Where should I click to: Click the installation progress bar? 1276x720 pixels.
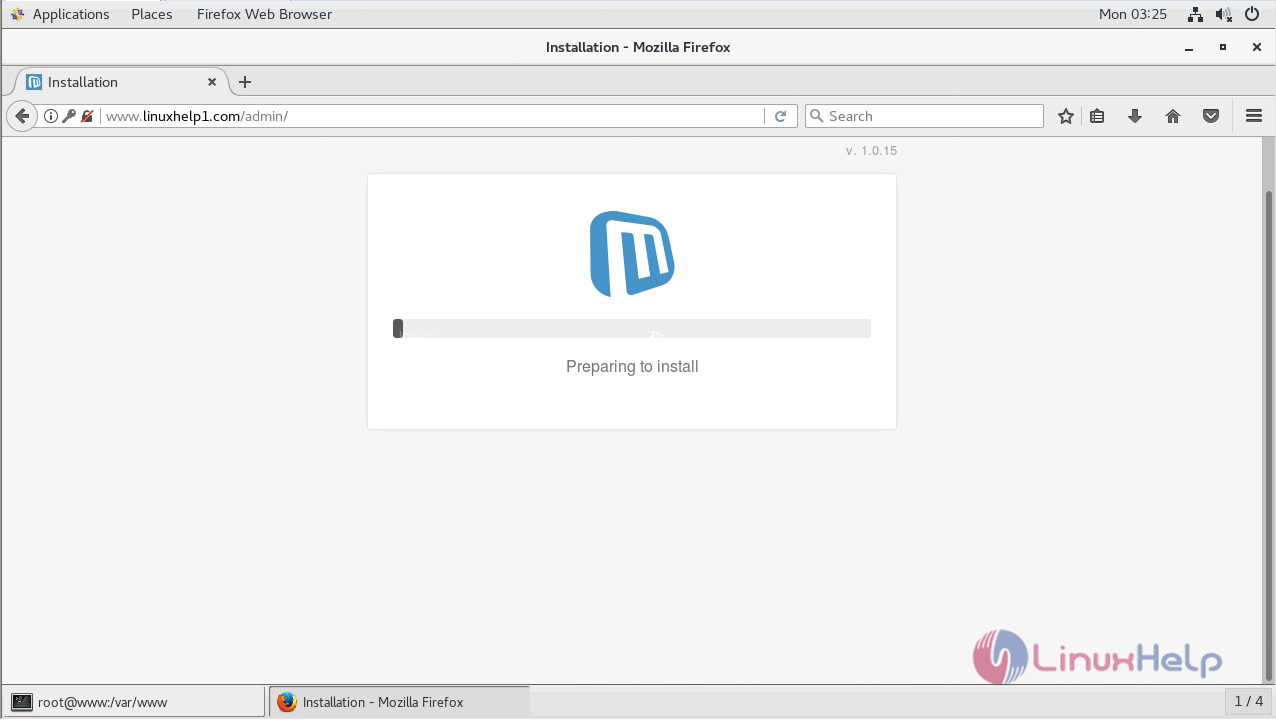pos(632,329)
